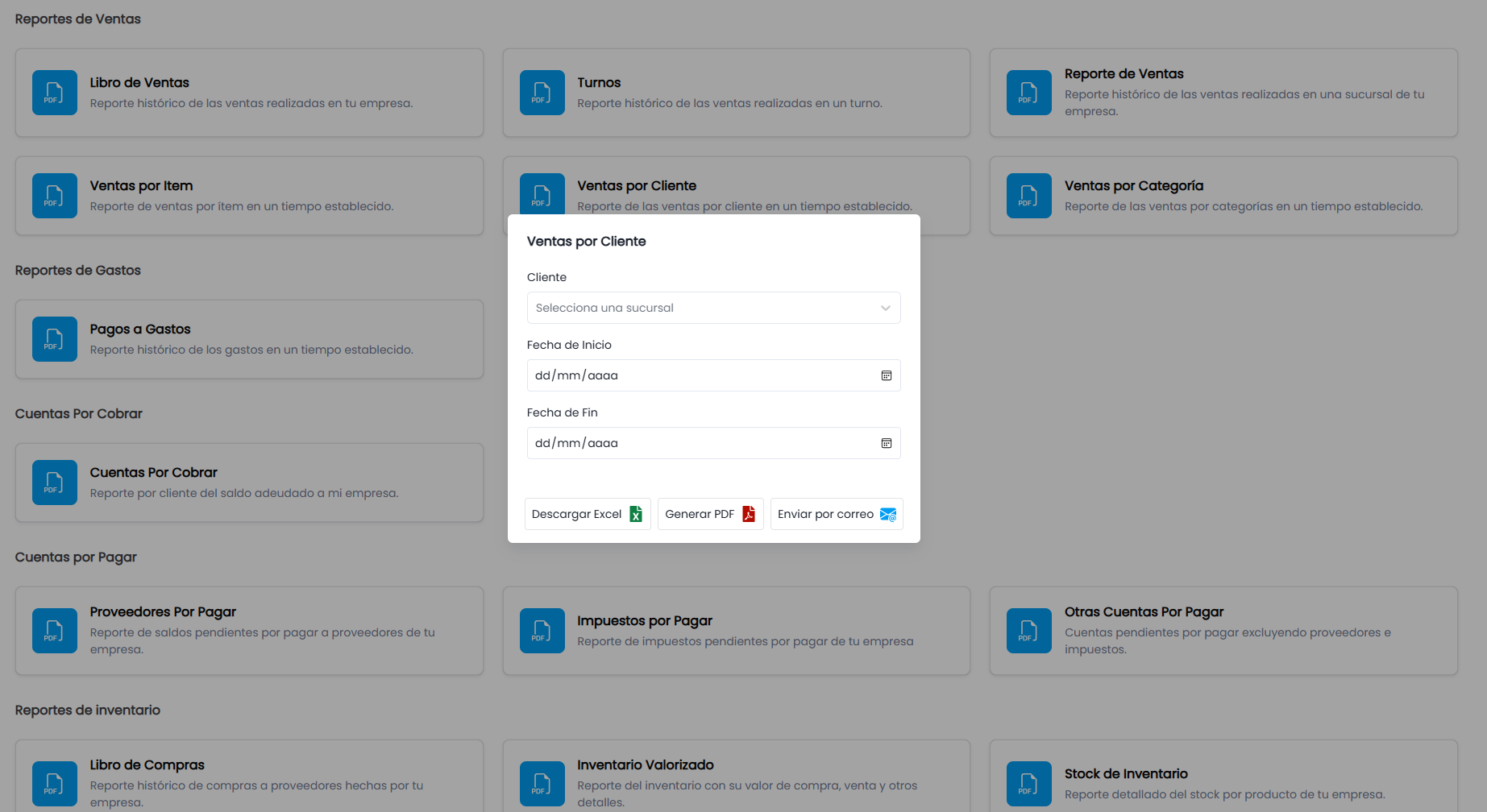Image resolution: width=1487 pixels, height=812 pixels.
Task: Click the PDF icon for Reporte de Ventas
Action: point(1029,93)
